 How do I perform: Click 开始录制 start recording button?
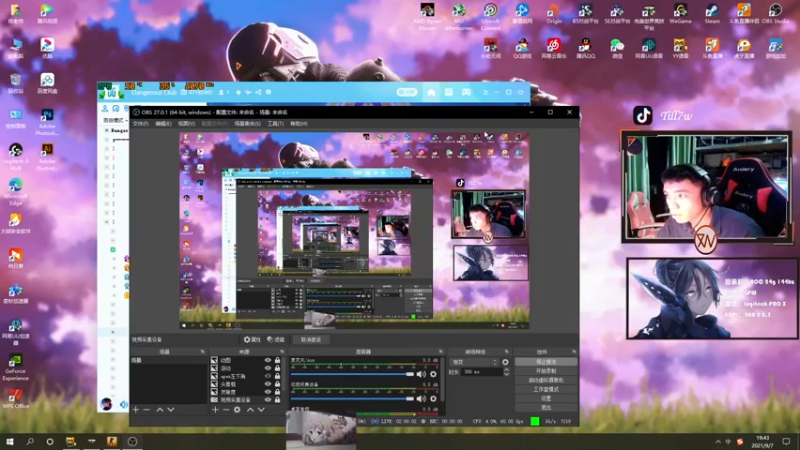pyautogui.click(x=546, y=371)
